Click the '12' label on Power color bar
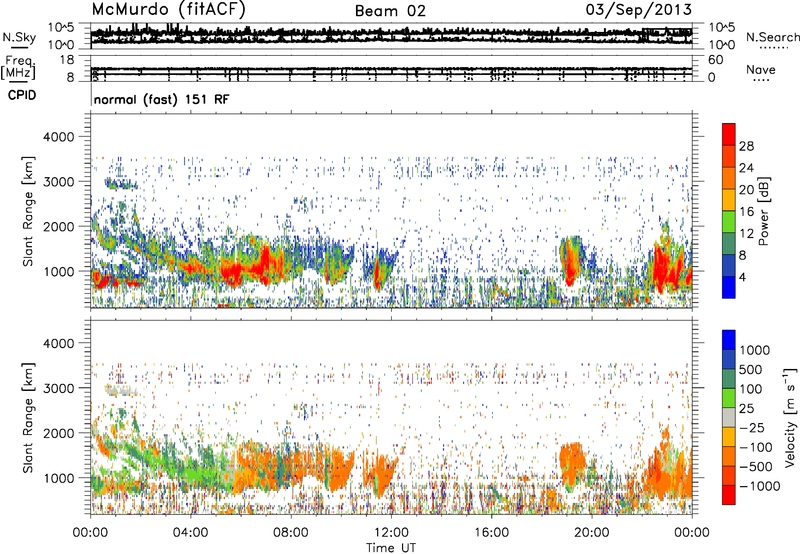 tap(746, 234)
